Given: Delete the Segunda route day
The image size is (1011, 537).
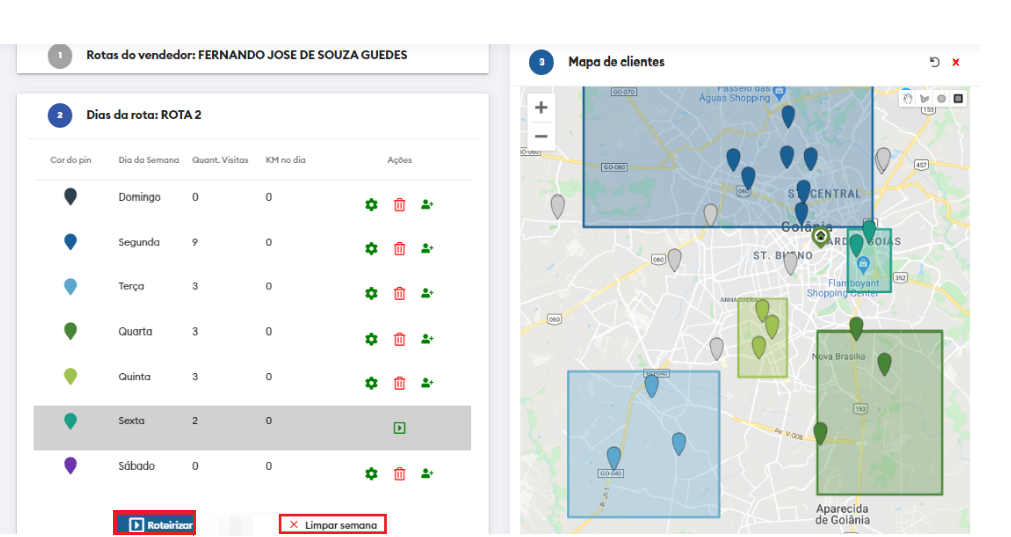Looking at the screenshot, I should pyautogui.click(x=399, y=248).
